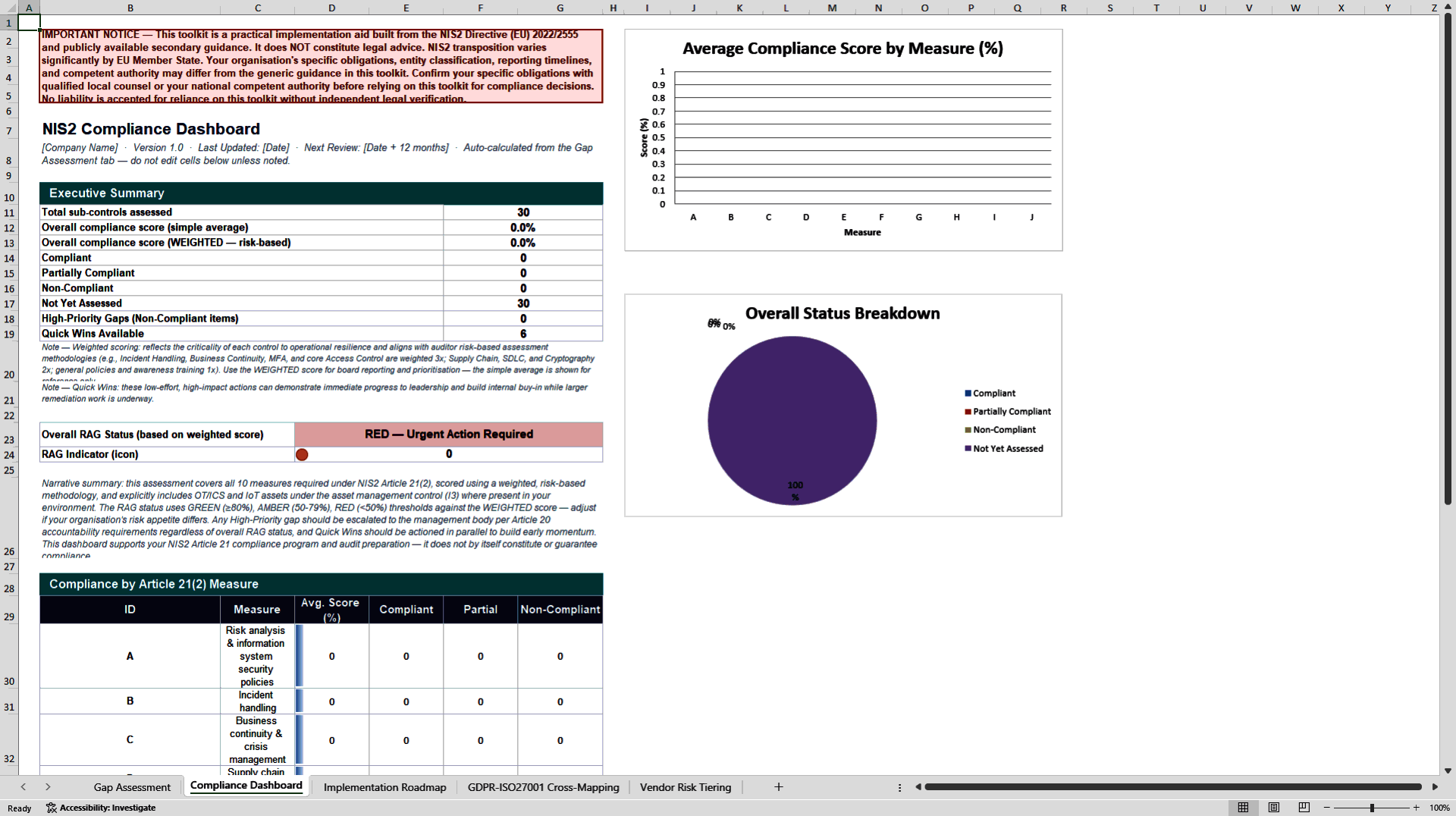Switch to GDPR-ISO27001 Cross-Mapping sheet
Screen dimensions: 1456x816
click(x=543, y=787)
